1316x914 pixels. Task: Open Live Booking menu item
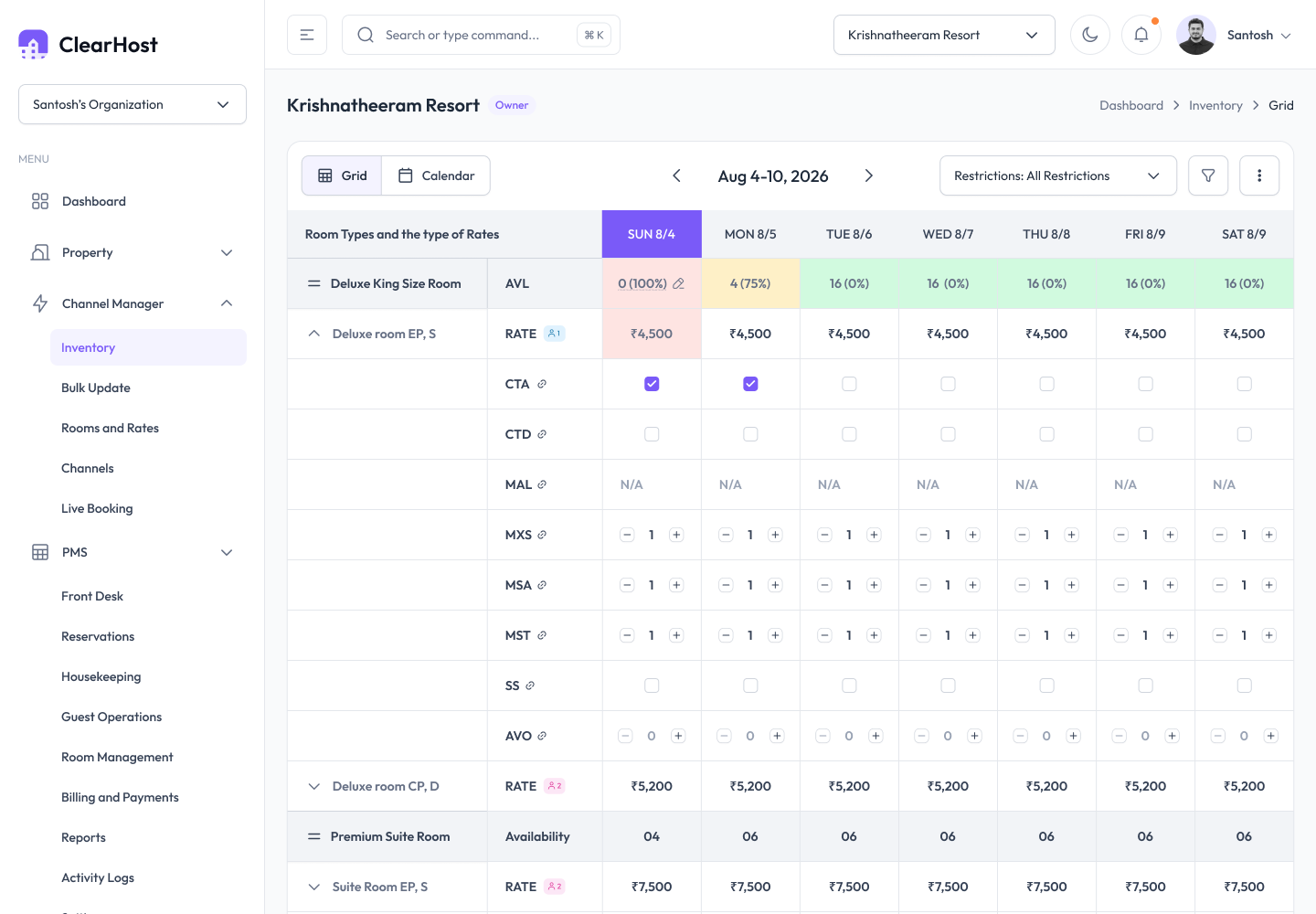point(97,508)
